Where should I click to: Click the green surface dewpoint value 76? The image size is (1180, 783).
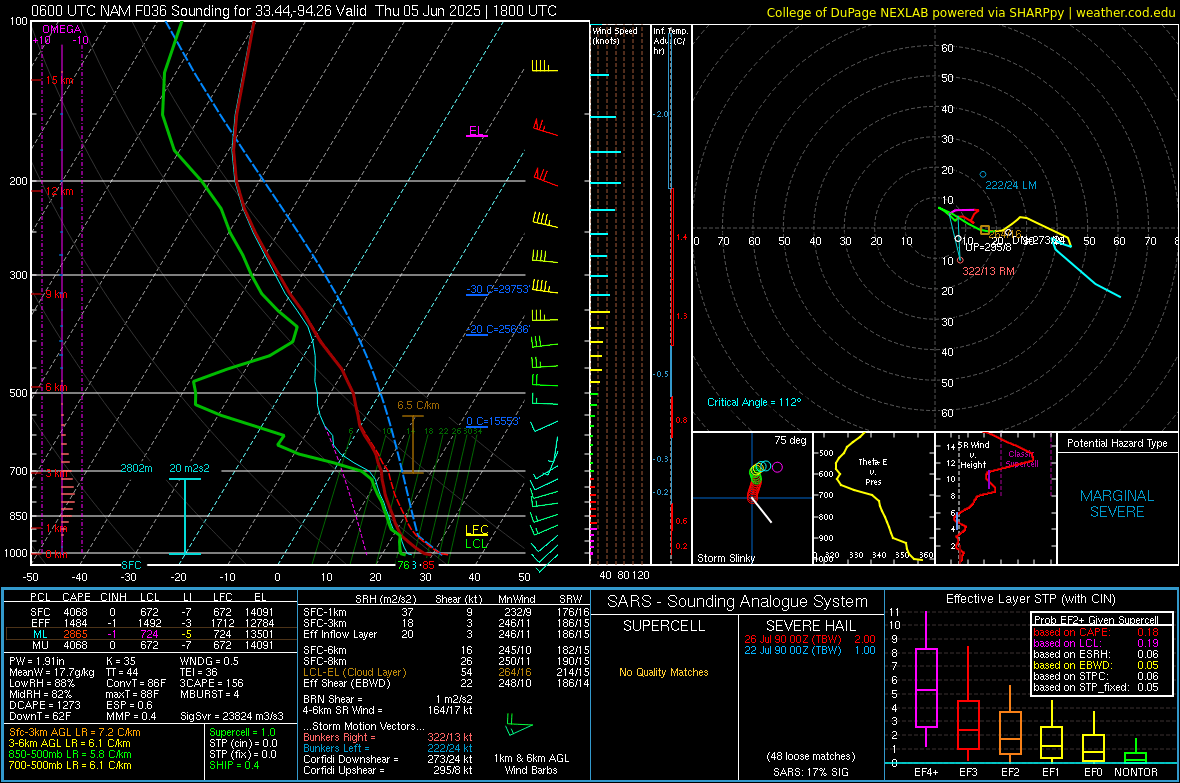(x=403, y=565)
